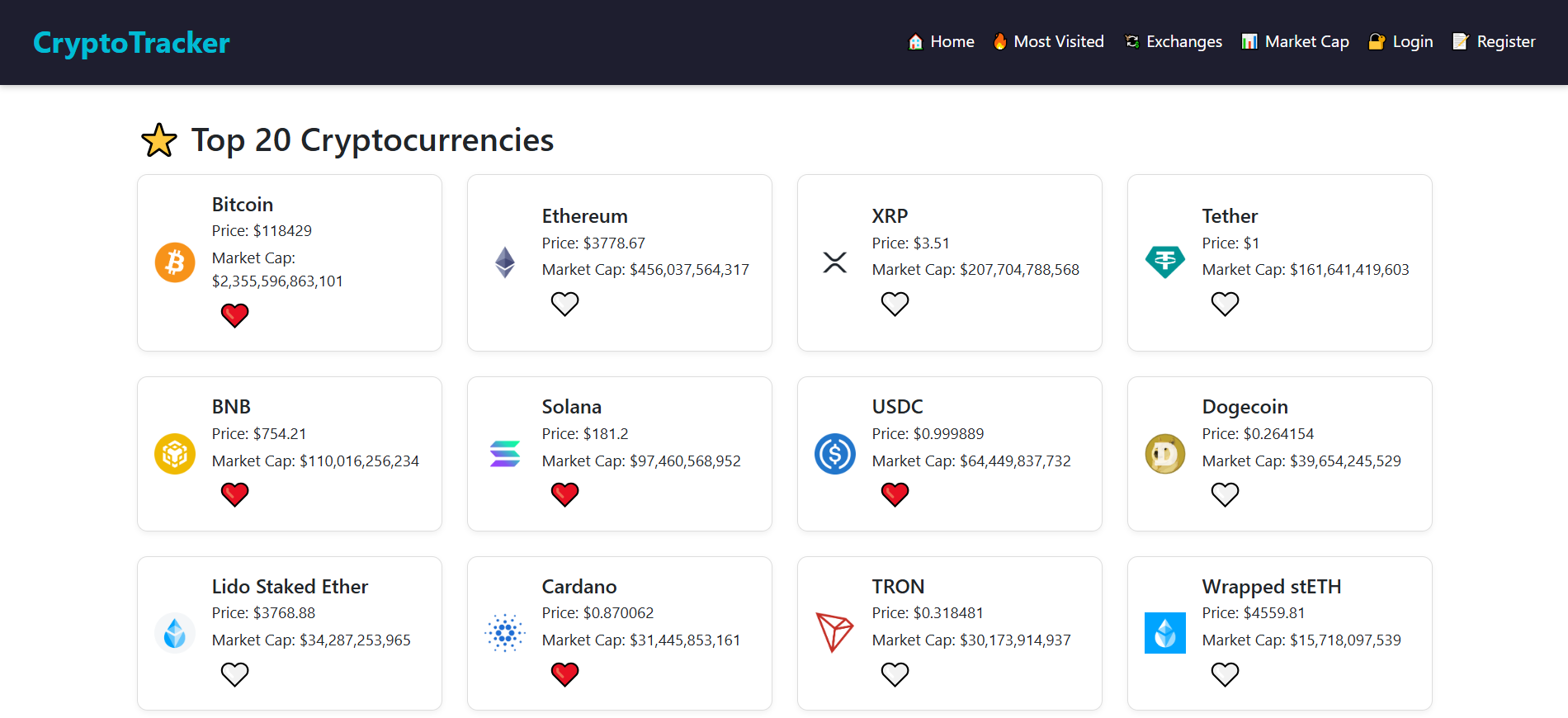Viewport: 1568px width, 718px height.
Task: Click the Cardano network icon
Action: (504, 633)
